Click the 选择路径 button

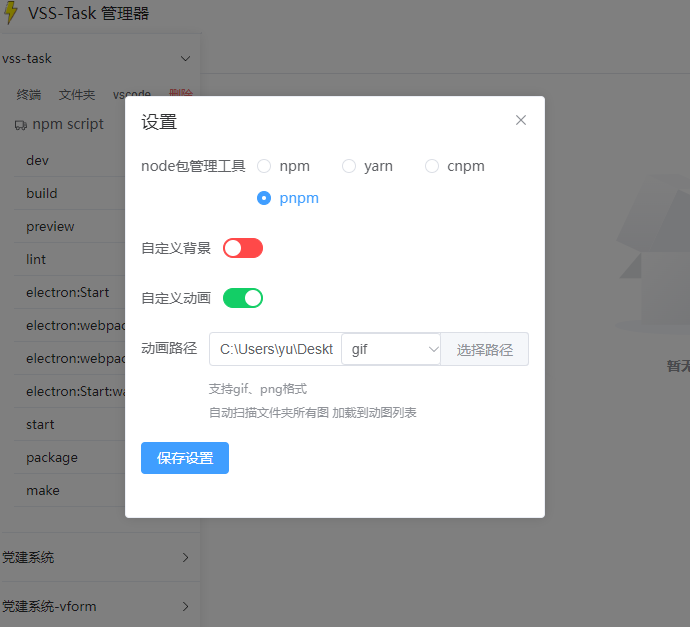tap(484, 349)
